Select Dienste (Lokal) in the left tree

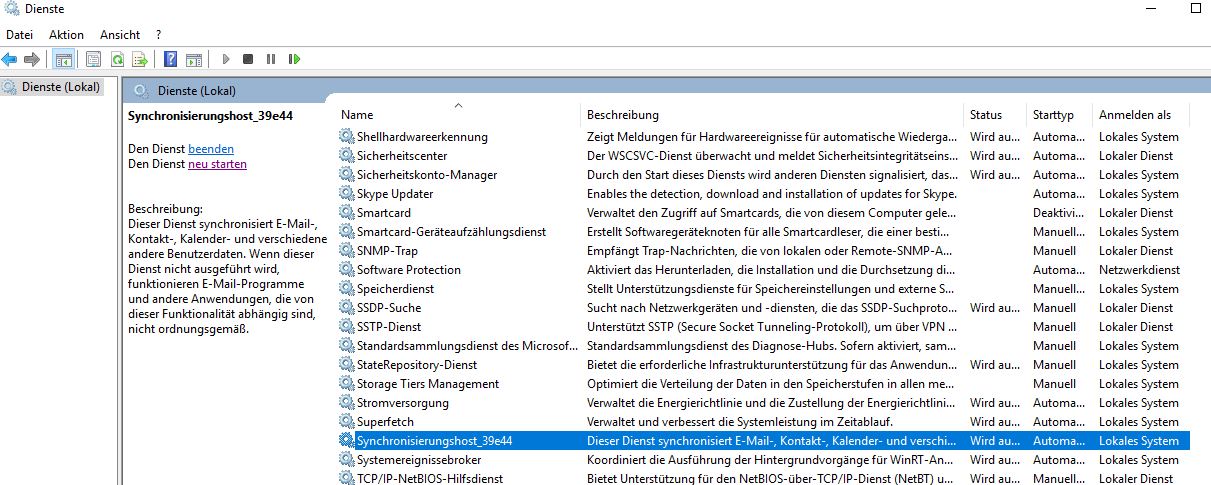[62, 87]
